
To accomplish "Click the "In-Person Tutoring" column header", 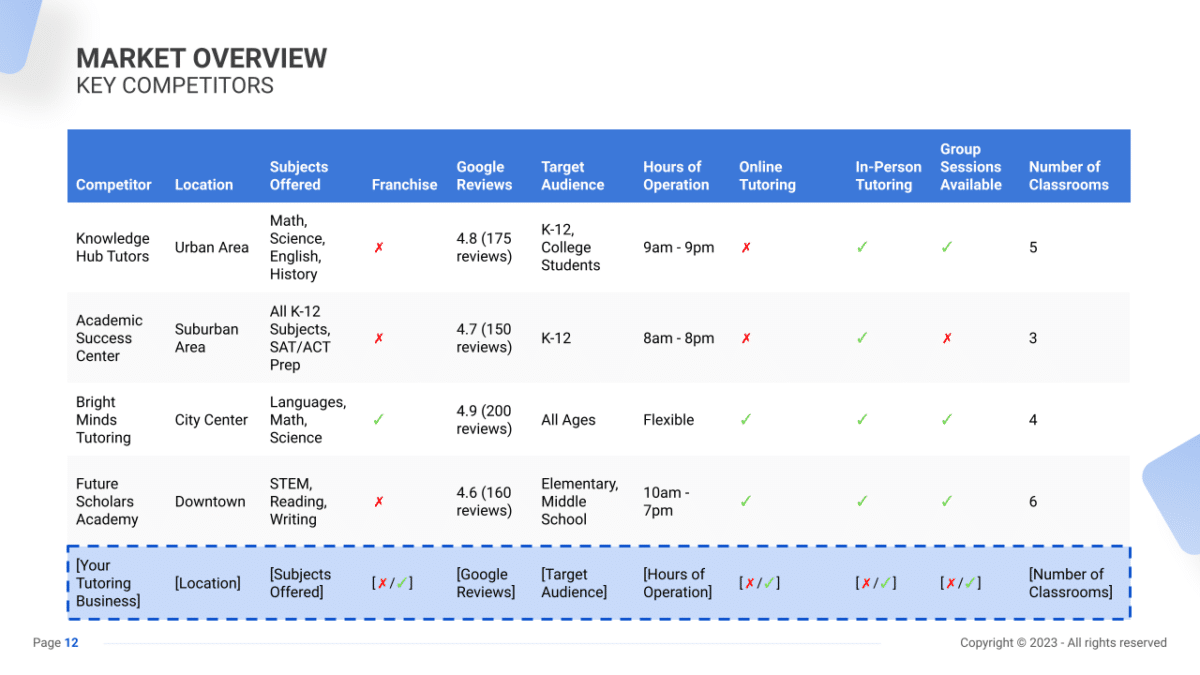I will pyautogui.click(x=889, y=176).
